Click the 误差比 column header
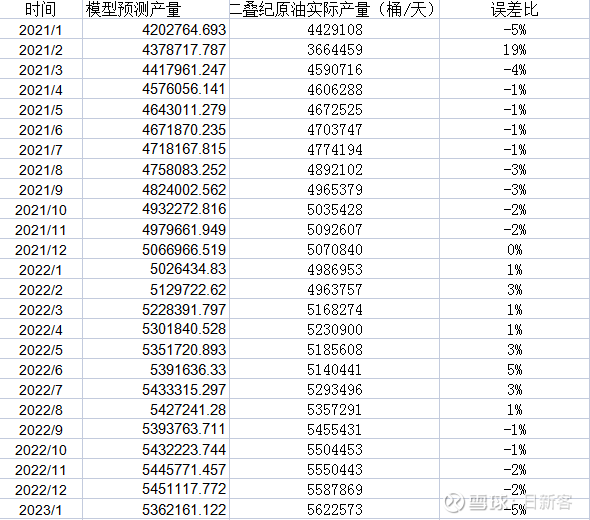The height and width of the screenshot is (520, 590). click(514, 9)
